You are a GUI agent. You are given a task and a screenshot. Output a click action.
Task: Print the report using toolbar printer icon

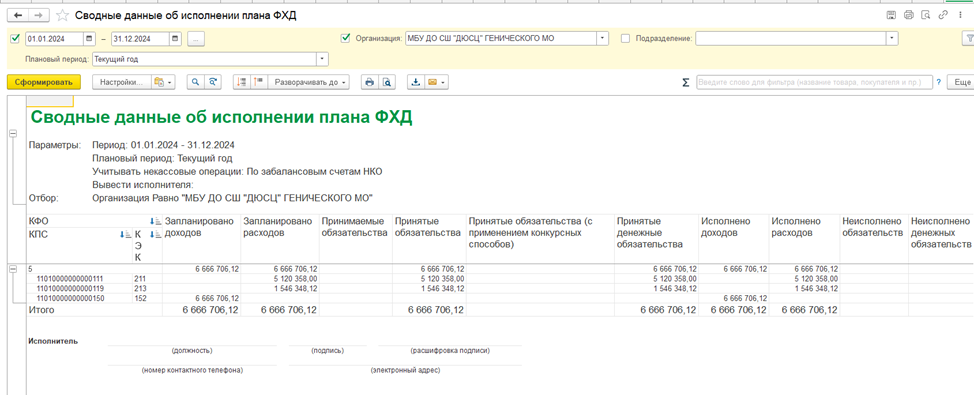(x=370, y=82)
